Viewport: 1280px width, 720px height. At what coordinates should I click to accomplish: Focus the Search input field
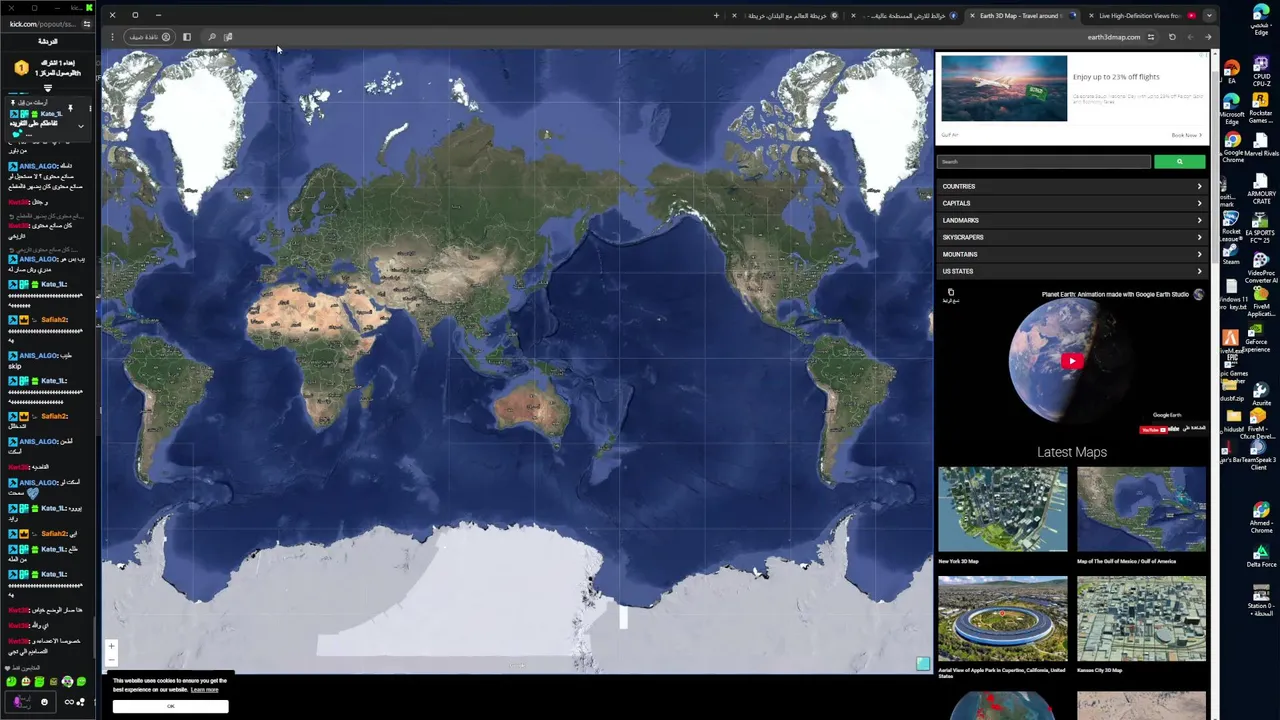coord(1043,162)
